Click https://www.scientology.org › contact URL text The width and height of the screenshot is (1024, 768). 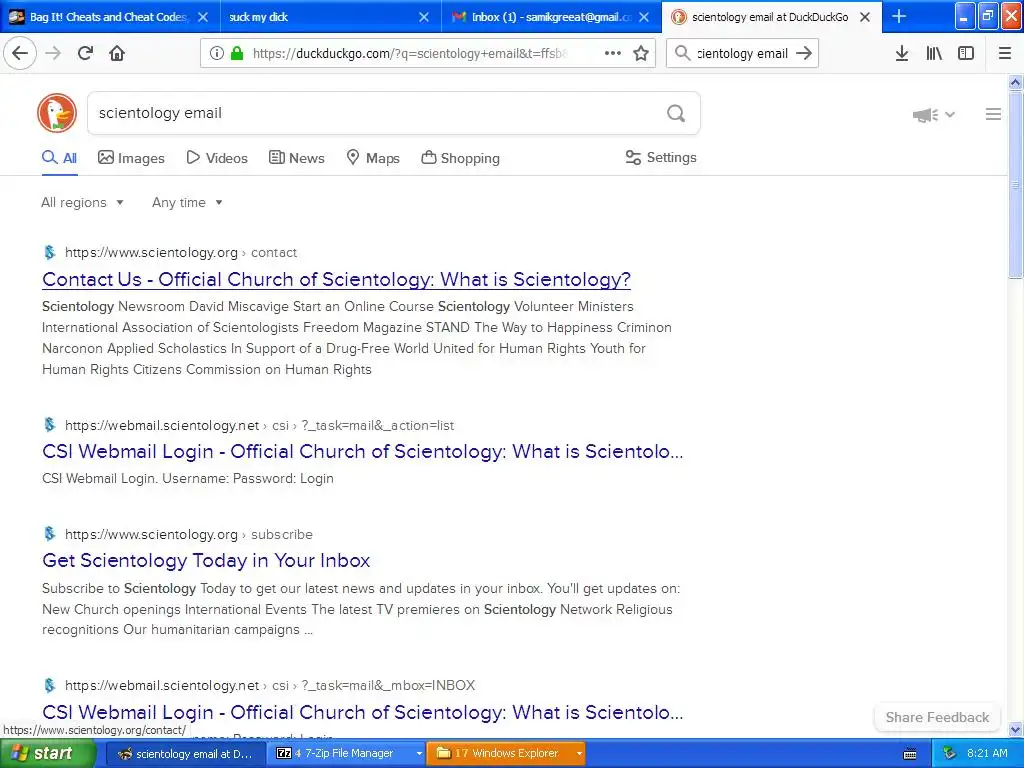pos(181,252)
